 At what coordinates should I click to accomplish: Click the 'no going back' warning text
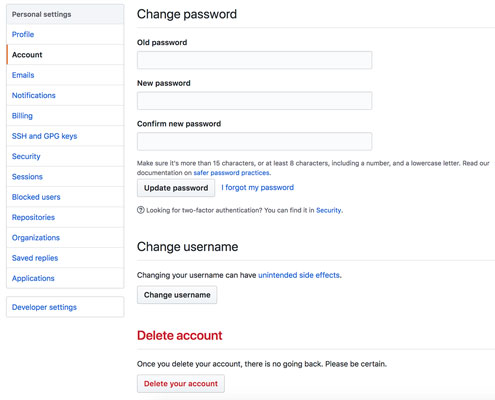pos(262,364)
